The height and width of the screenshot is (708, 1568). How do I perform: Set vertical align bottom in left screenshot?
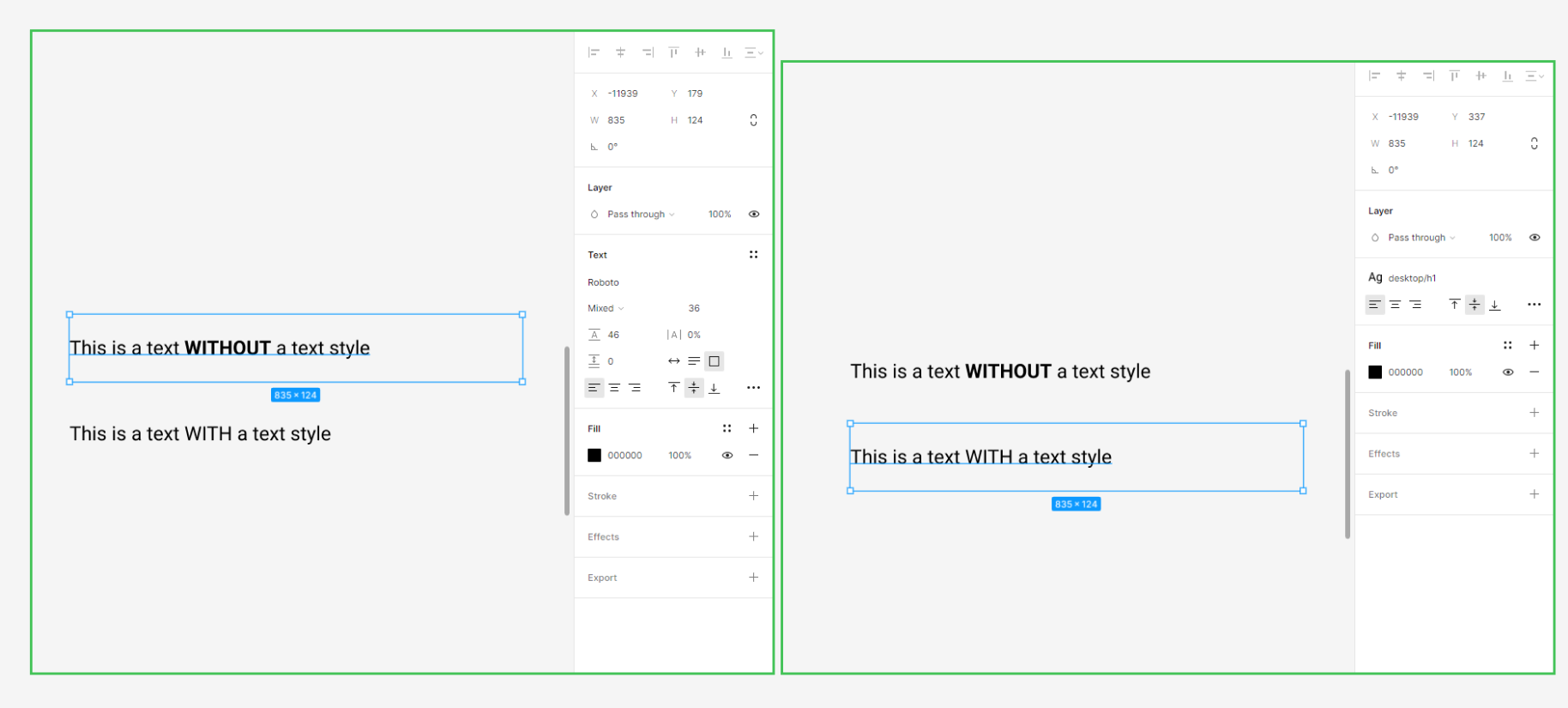pos(715,388)
